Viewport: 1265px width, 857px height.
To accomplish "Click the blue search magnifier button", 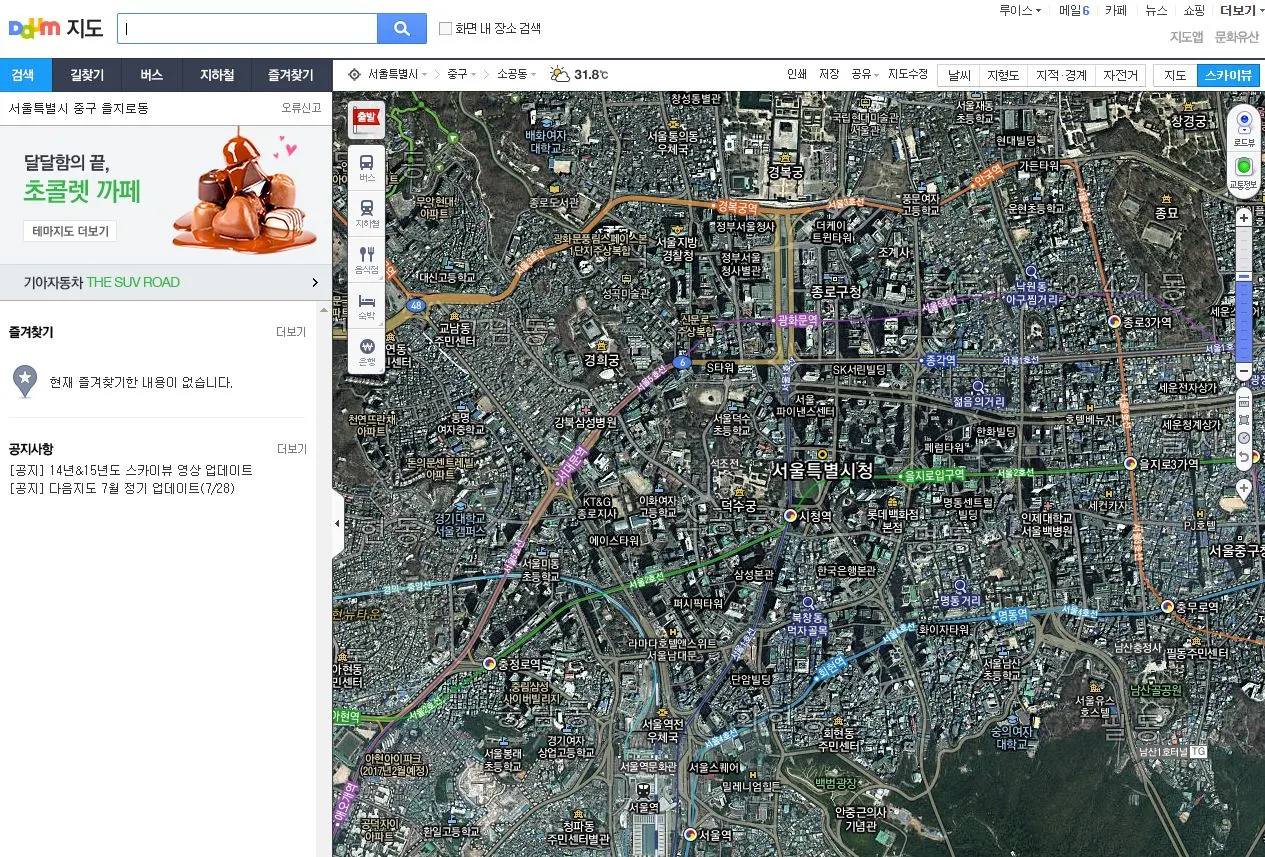I will (x=402, y=29).
